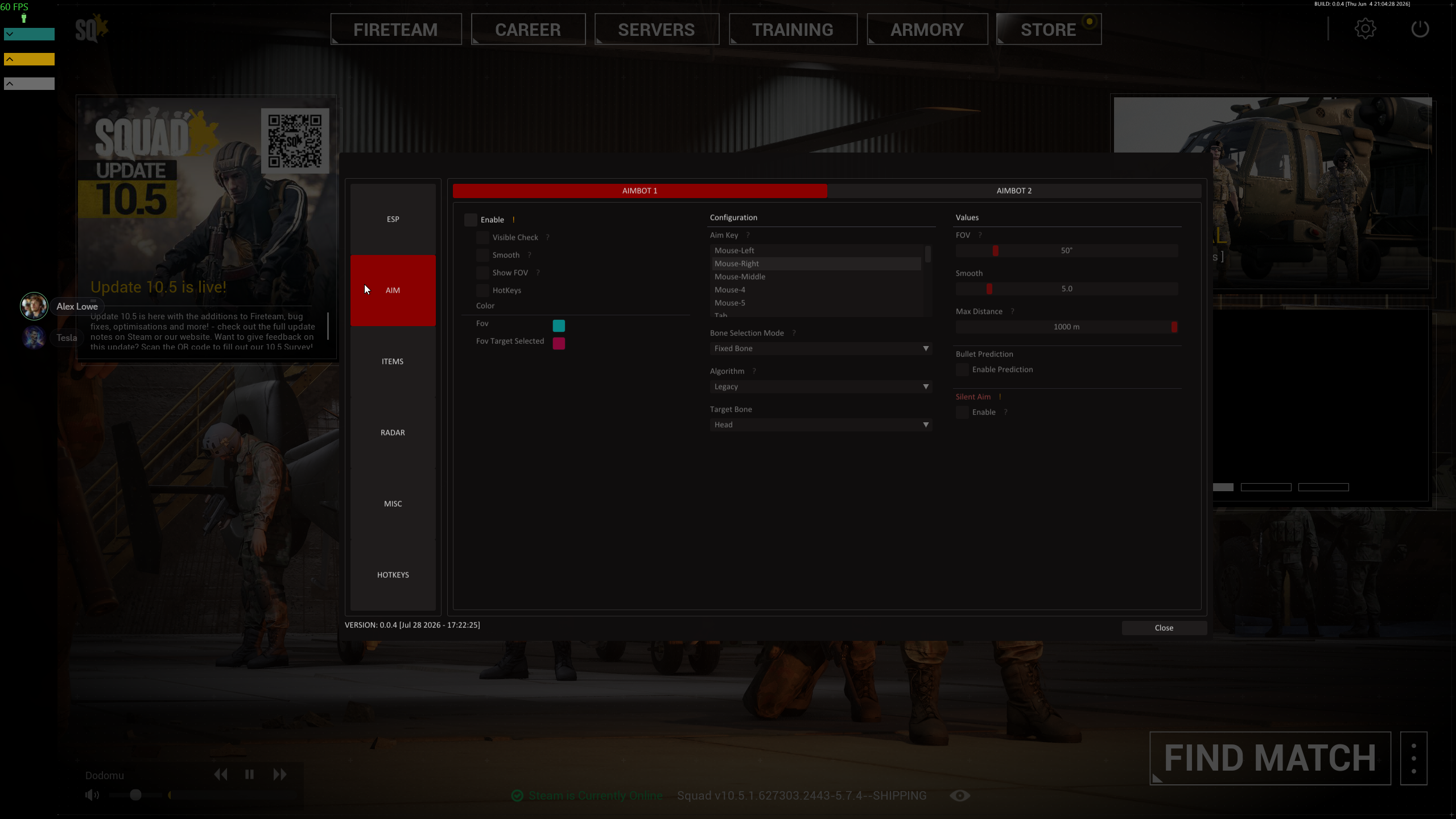Image resolution: width=1456 pixels, height=819 pixels.
Task: Click the pink Fov Target Selected swatch
Action: coord(559,343)
